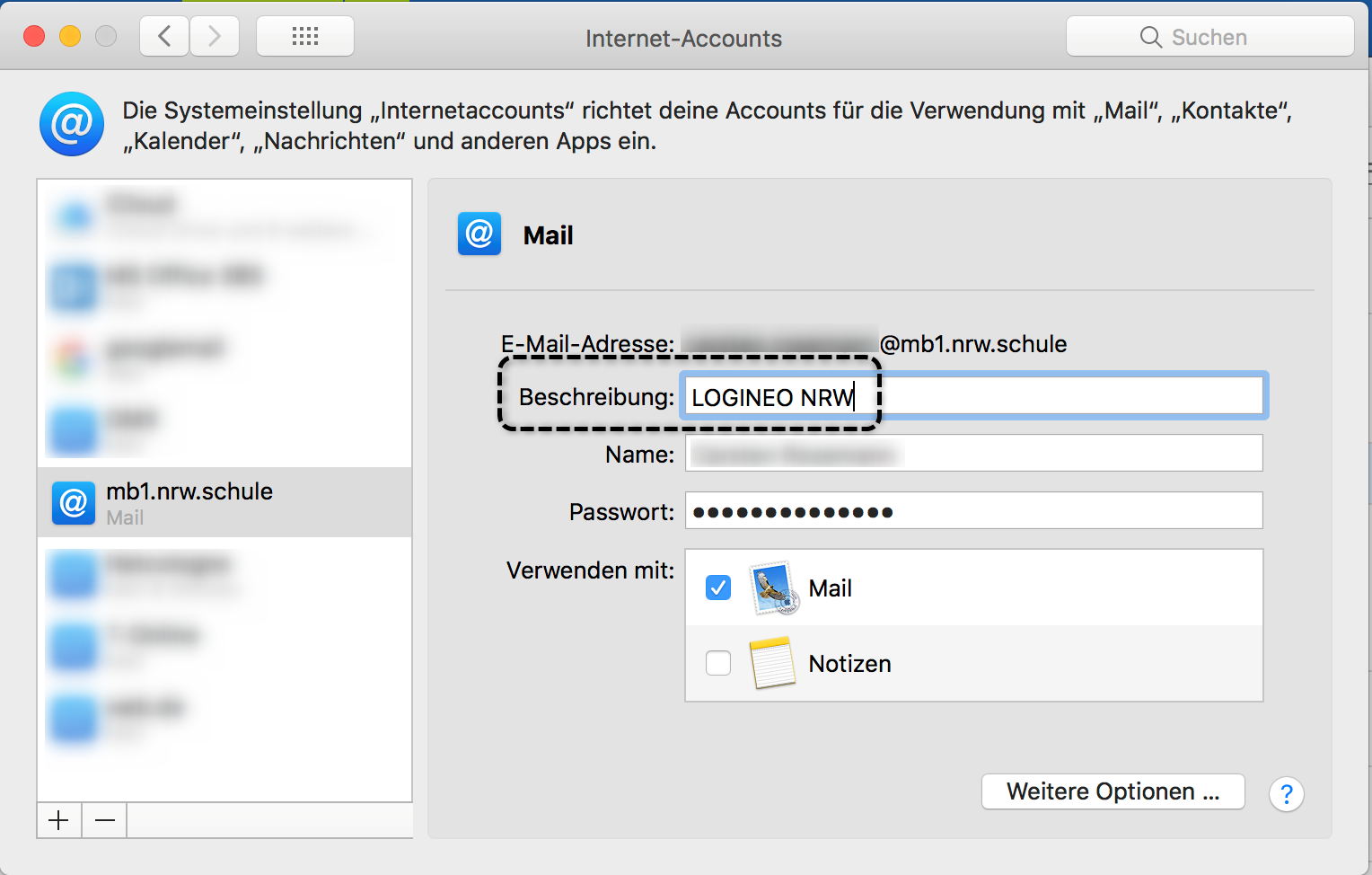Open help with the question mark button
The height and width of the screenshot is (875, 1372).
point(1287,794)
